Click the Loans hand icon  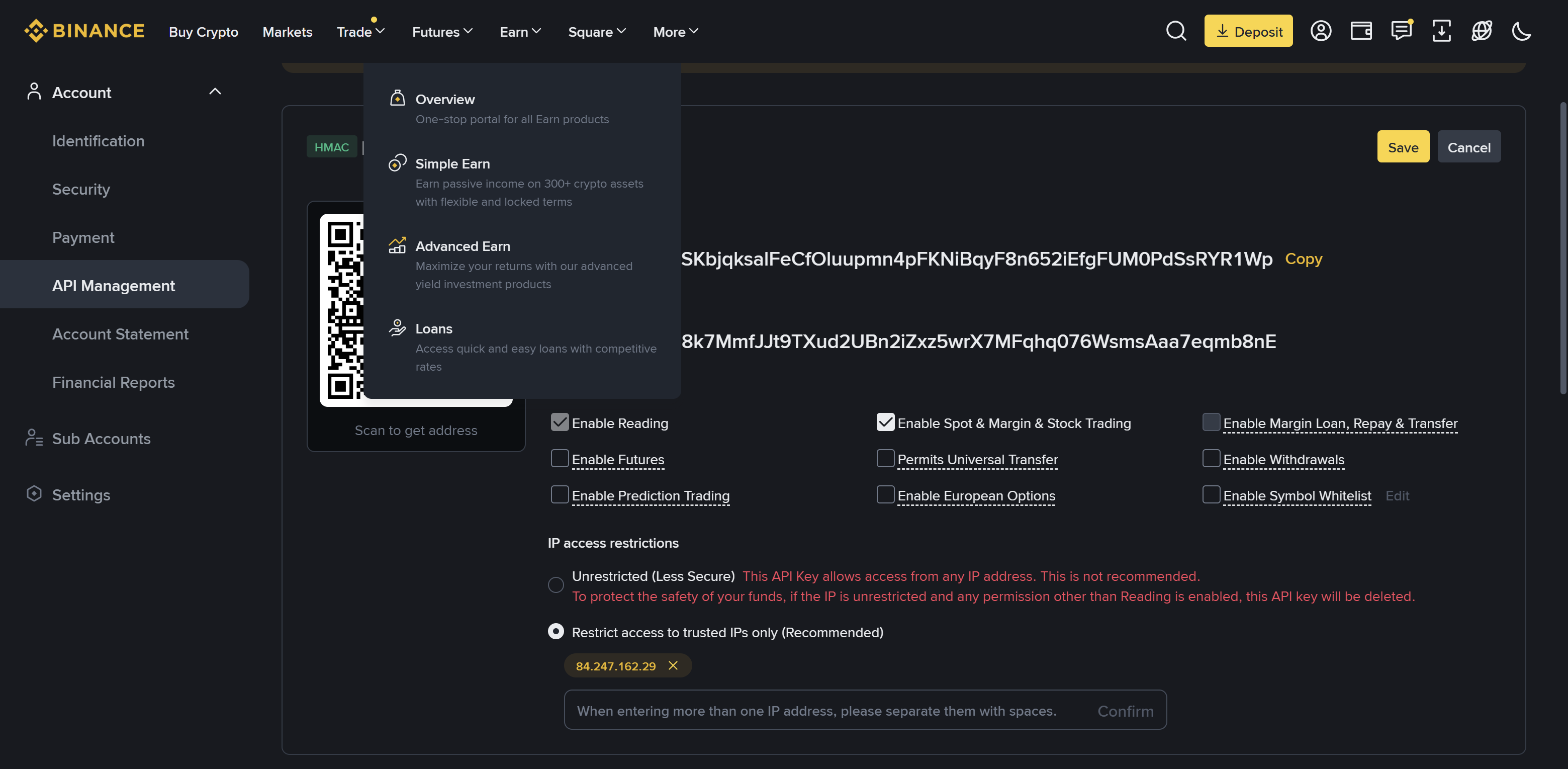[397, 327]
